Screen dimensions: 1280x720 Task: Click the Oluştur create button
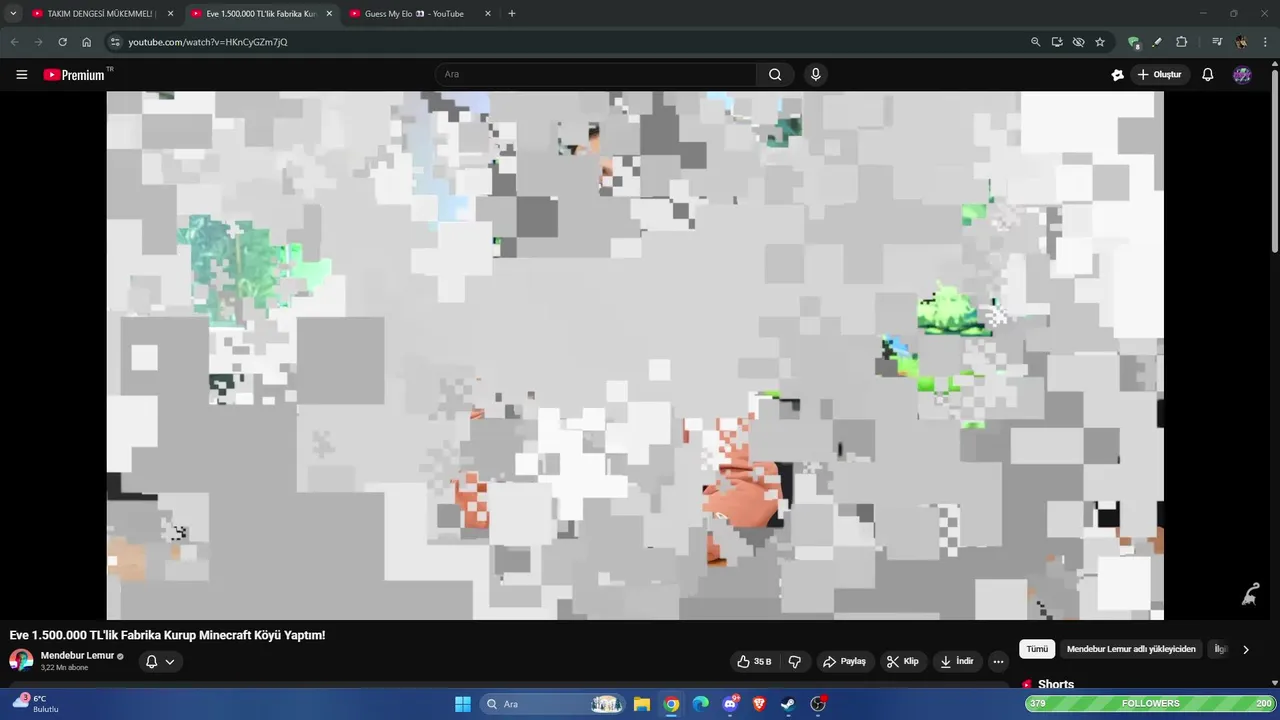click(x=1160, y=75)
